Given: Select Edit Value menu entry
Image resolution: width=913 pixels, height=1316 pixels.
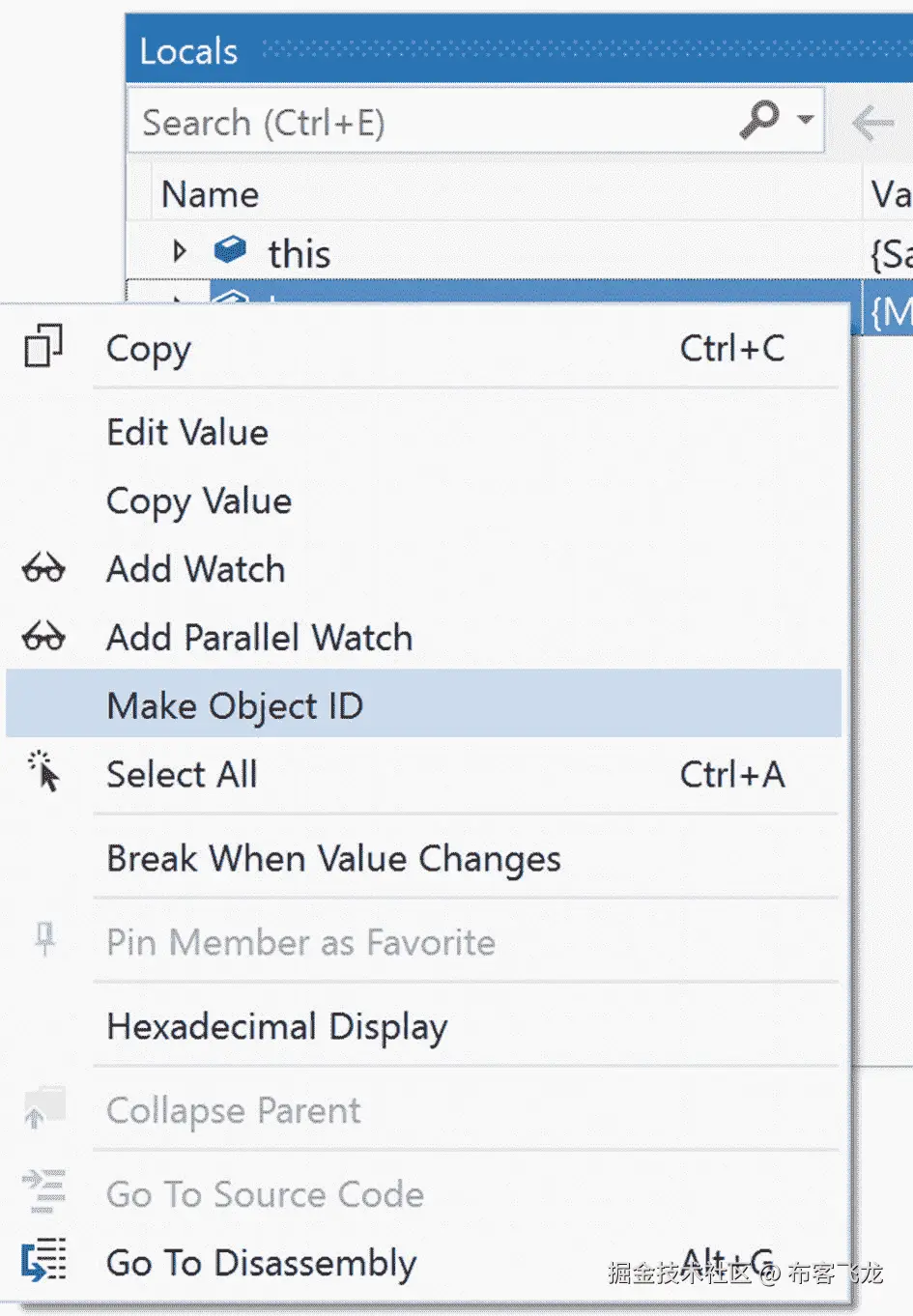Looking at the screenshot, I should pyautogui.click(x=187, y=432).
